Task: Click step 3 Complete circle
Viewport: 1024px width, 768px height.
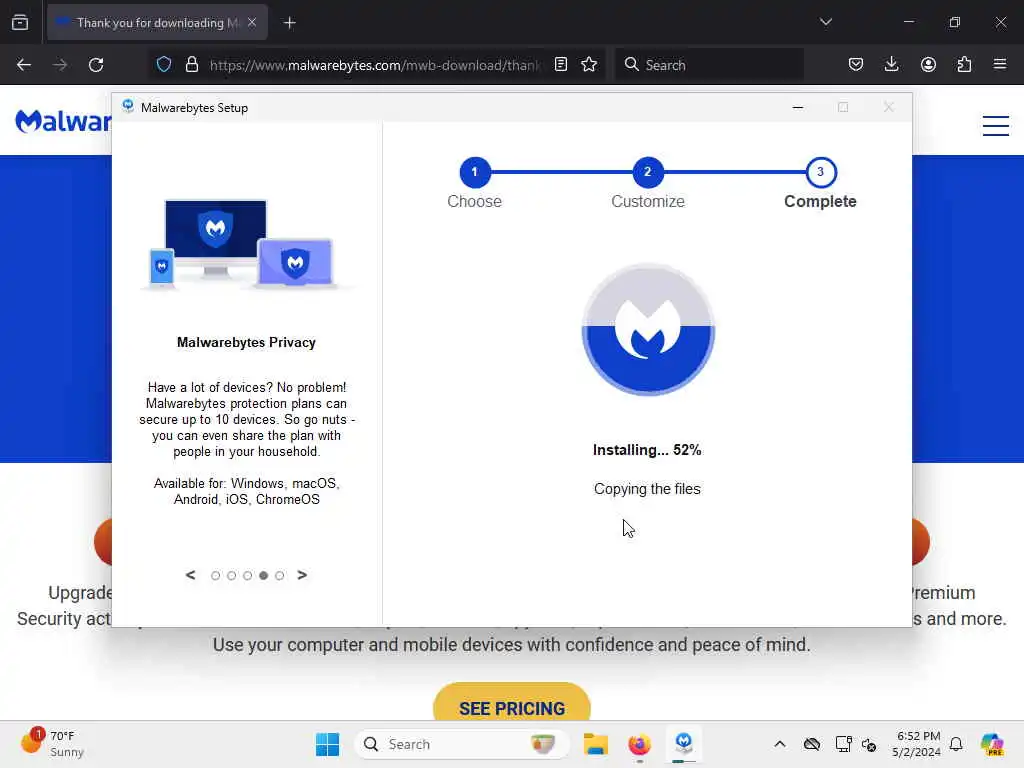Action: tap(820, 172)
